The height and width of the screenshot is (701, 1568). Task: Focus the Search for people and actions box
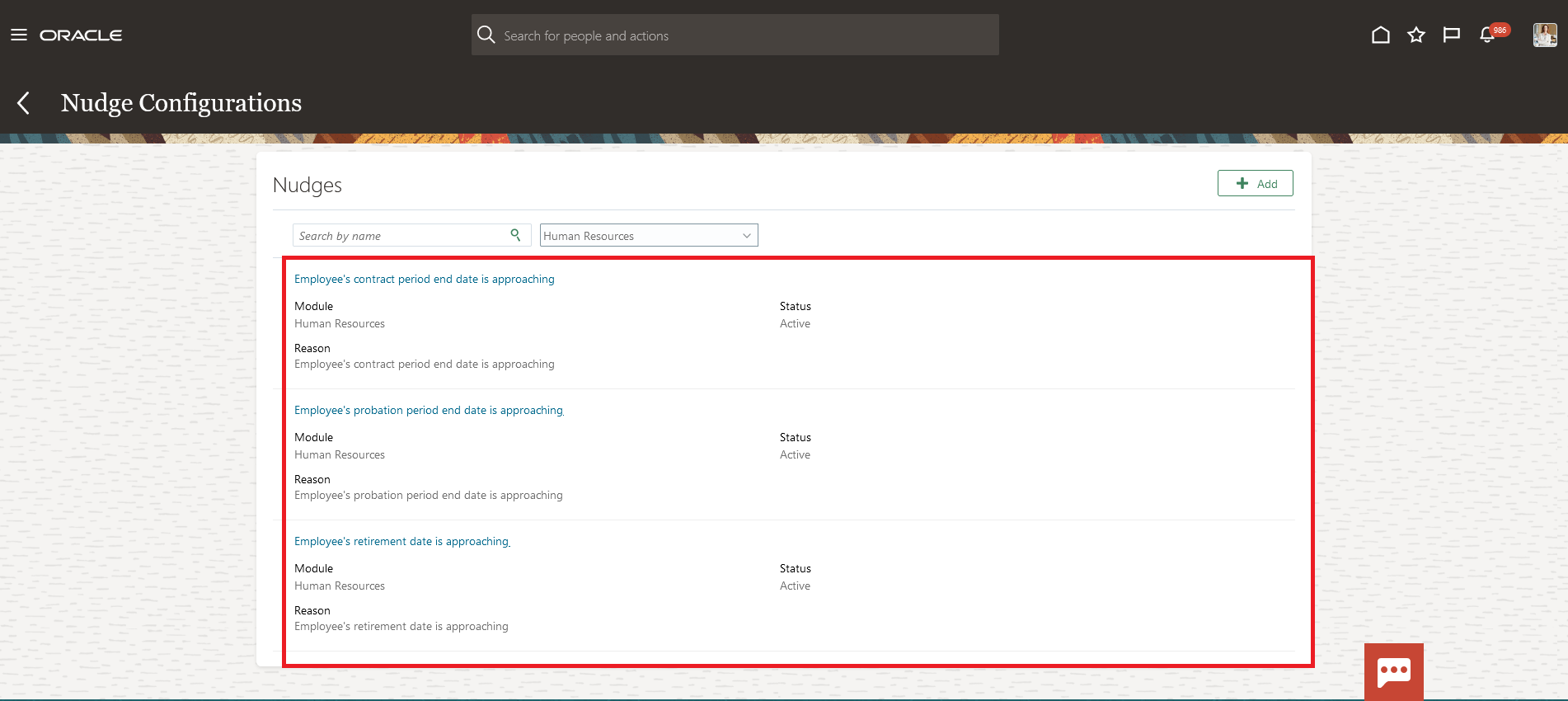pyautogui.click(x=735, y=35)
